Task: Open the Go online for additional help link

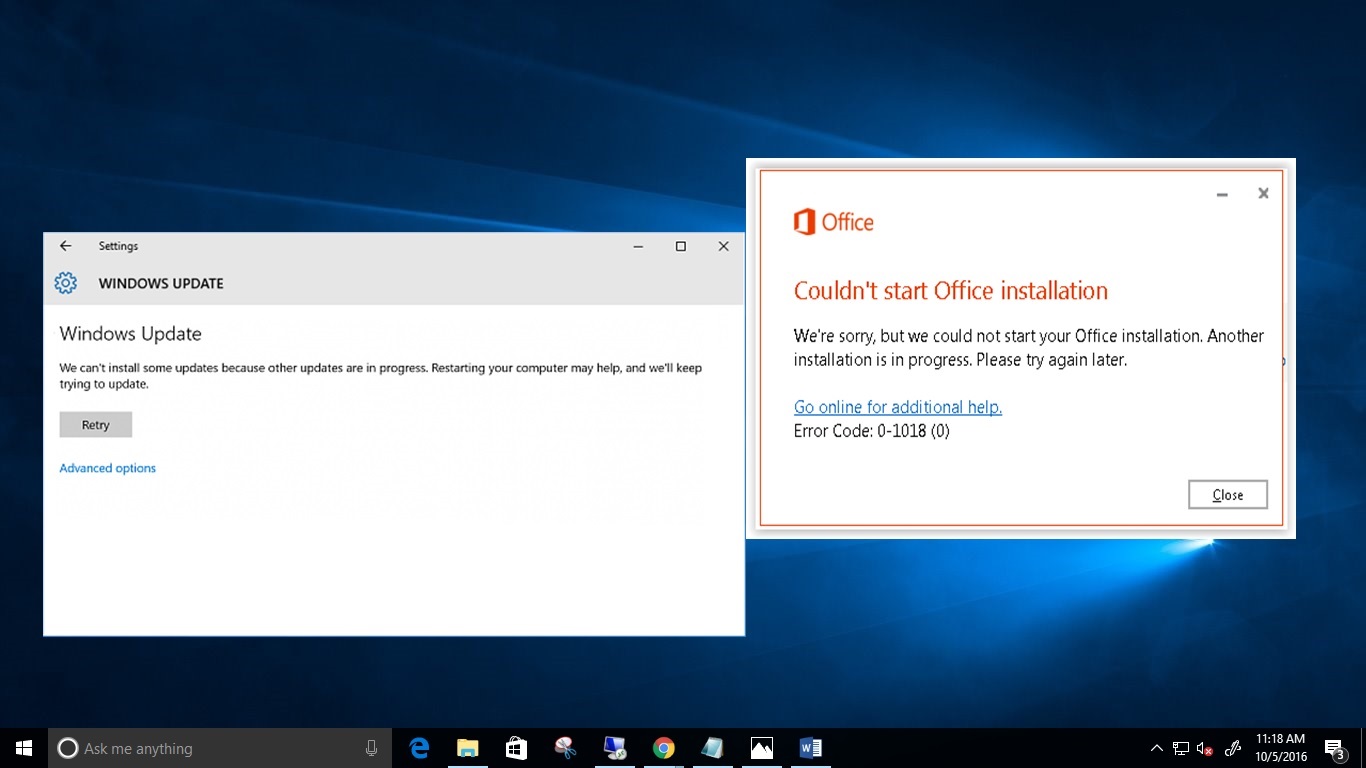Action: (898, 407)
